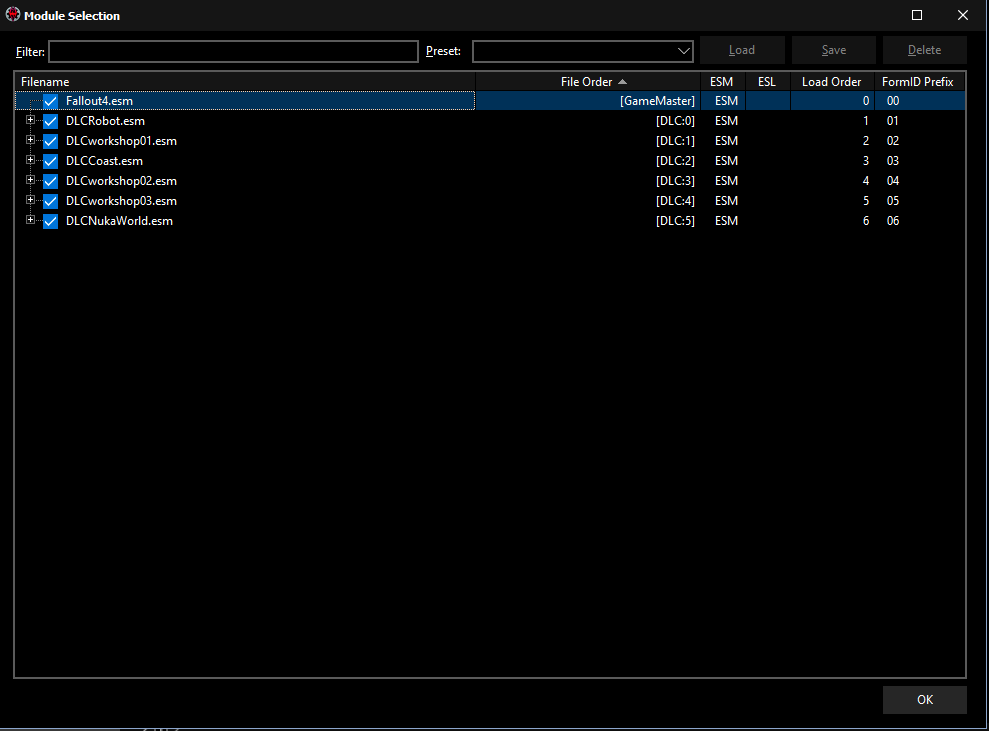Click FormID prefix 06 cell
The height and width of the screenshot is (731, 989).
[892, 221]
